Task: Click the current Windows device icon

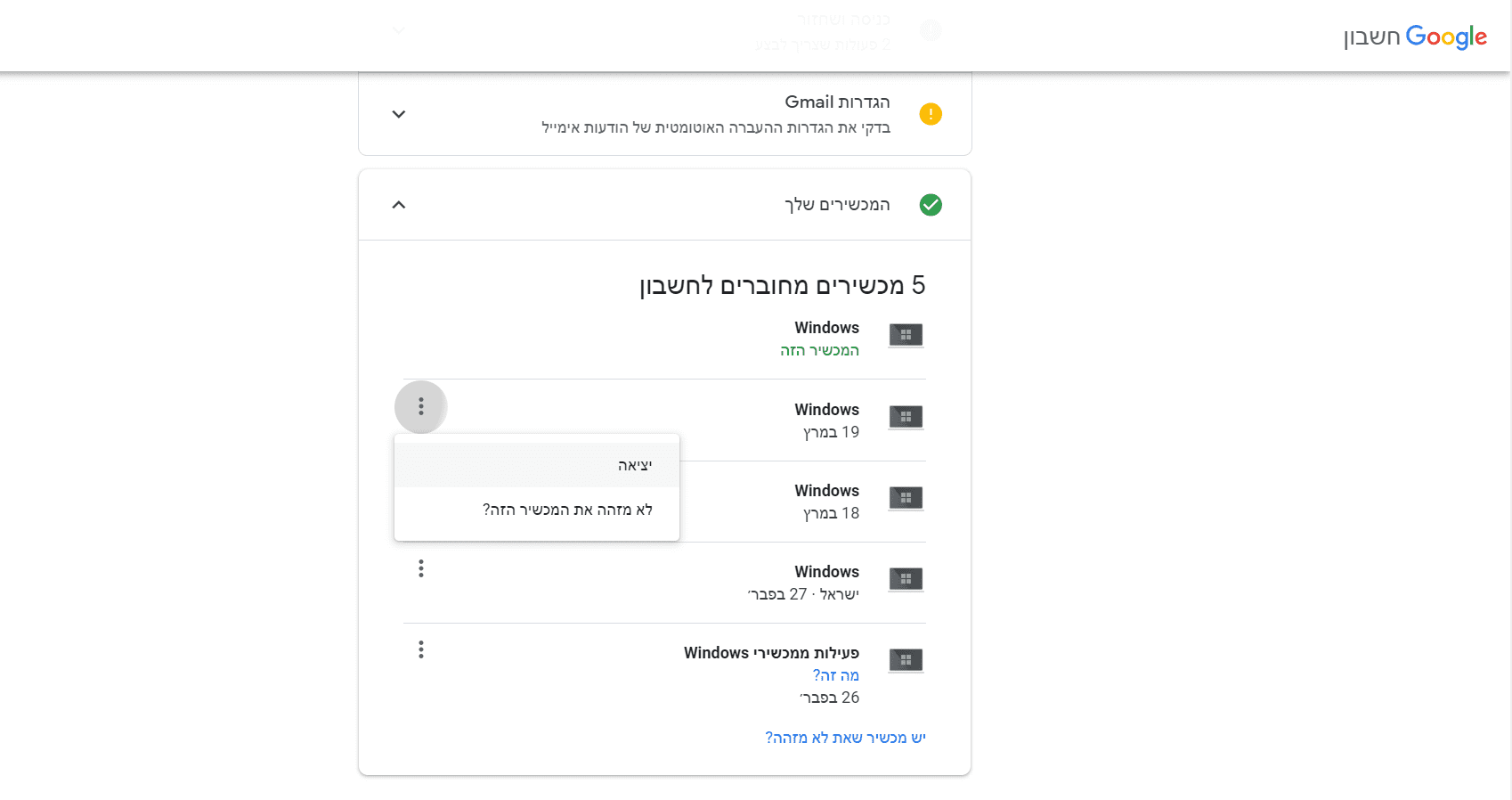Action: click(906, 336)
